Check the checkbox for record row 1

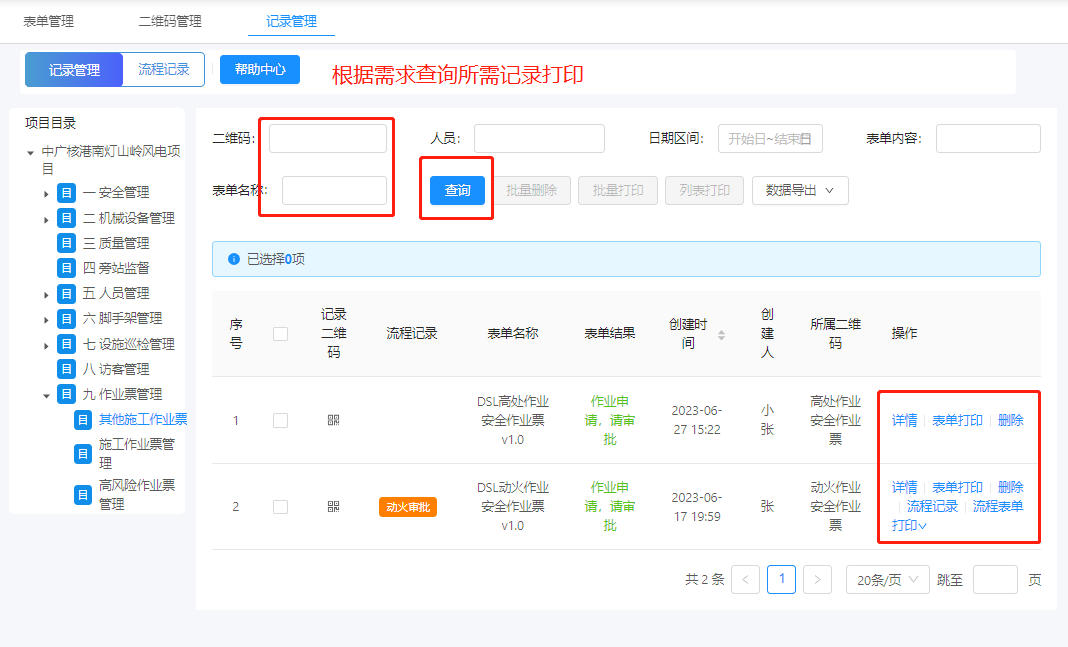[280, 419]
